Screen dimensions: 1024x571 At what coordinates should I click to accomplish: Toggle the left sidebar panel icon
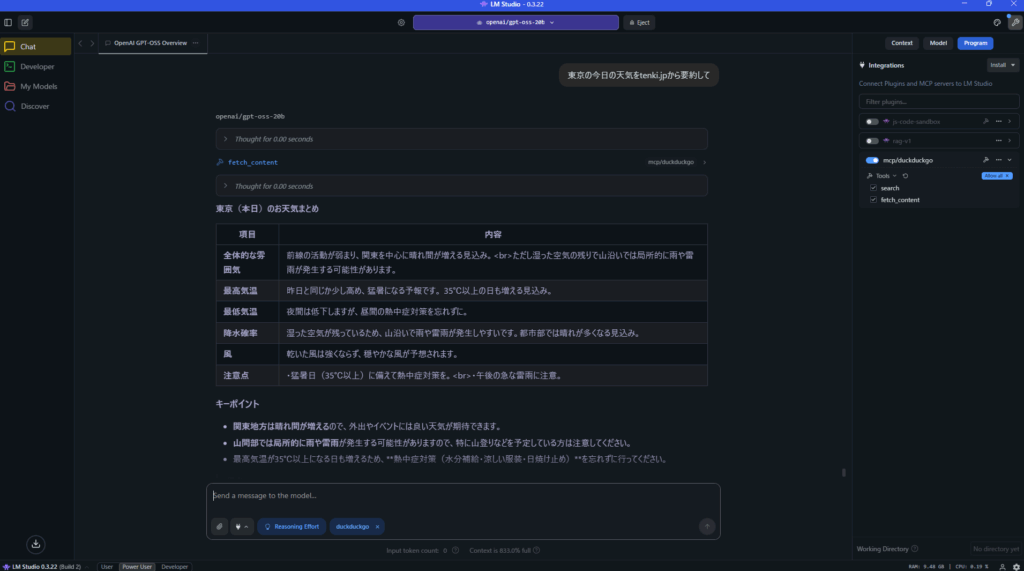click(x=8, y=22)
